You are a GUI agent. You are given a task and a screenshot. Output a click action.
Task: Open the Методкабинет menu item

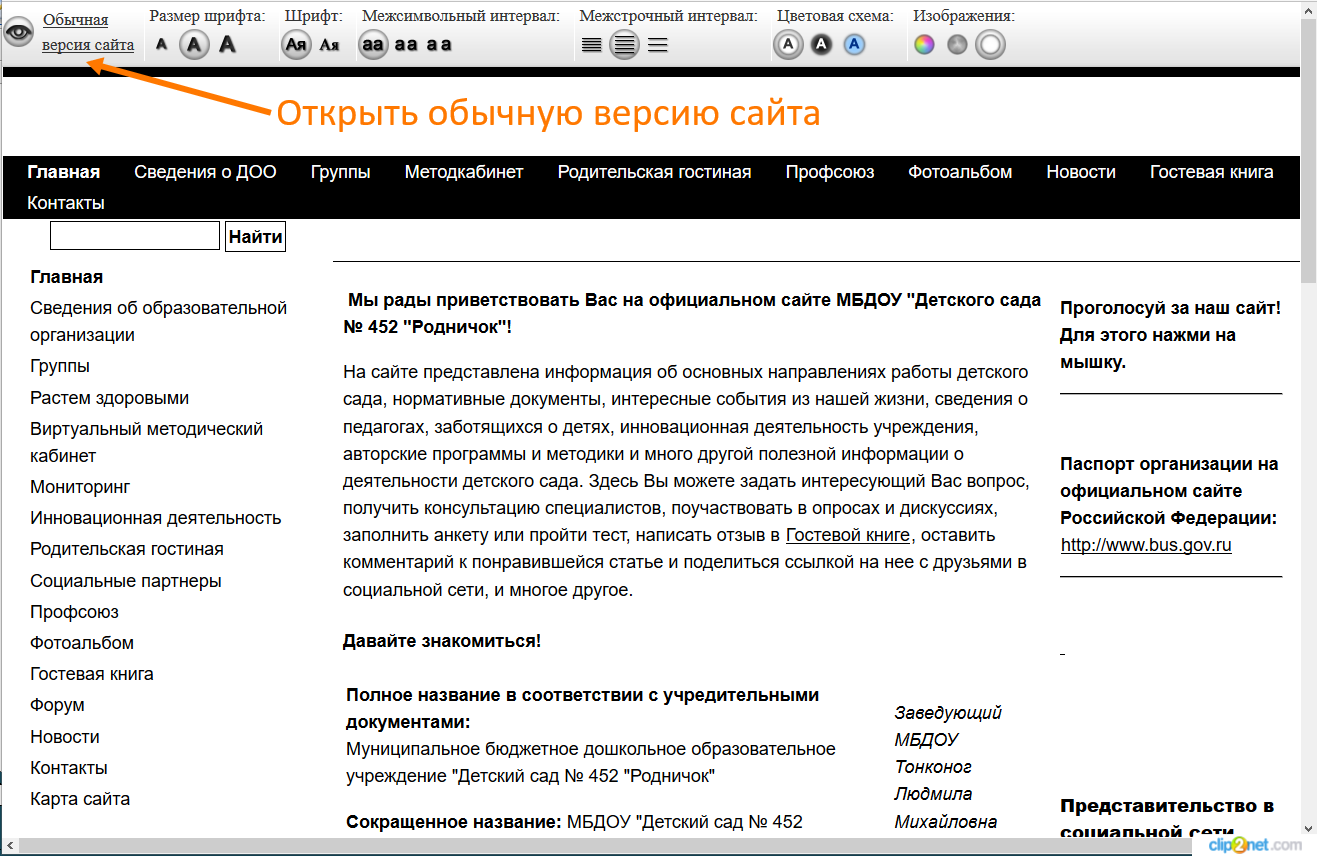[464, 172]
